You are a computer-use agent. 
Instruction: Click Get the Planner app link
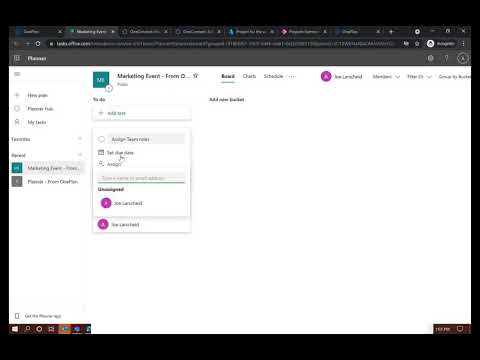pos(38,316)
